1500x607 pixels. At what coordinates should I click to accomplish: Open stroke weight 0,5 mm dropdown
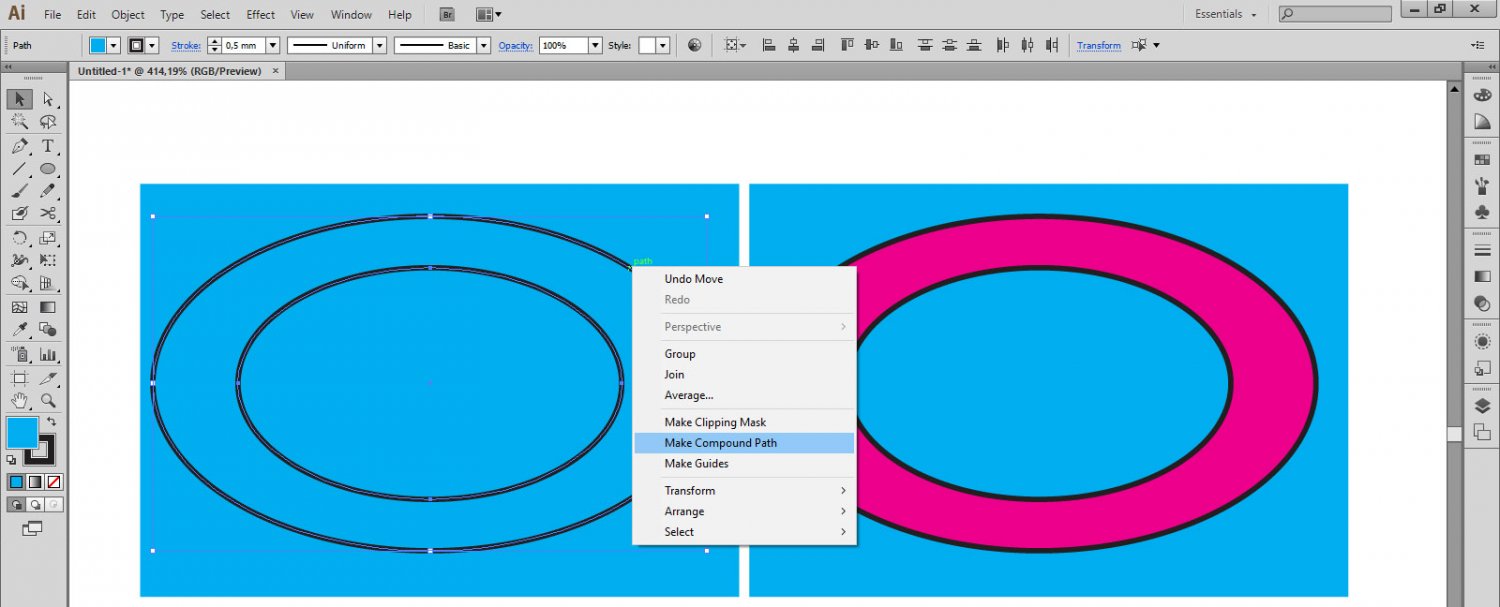272,45
